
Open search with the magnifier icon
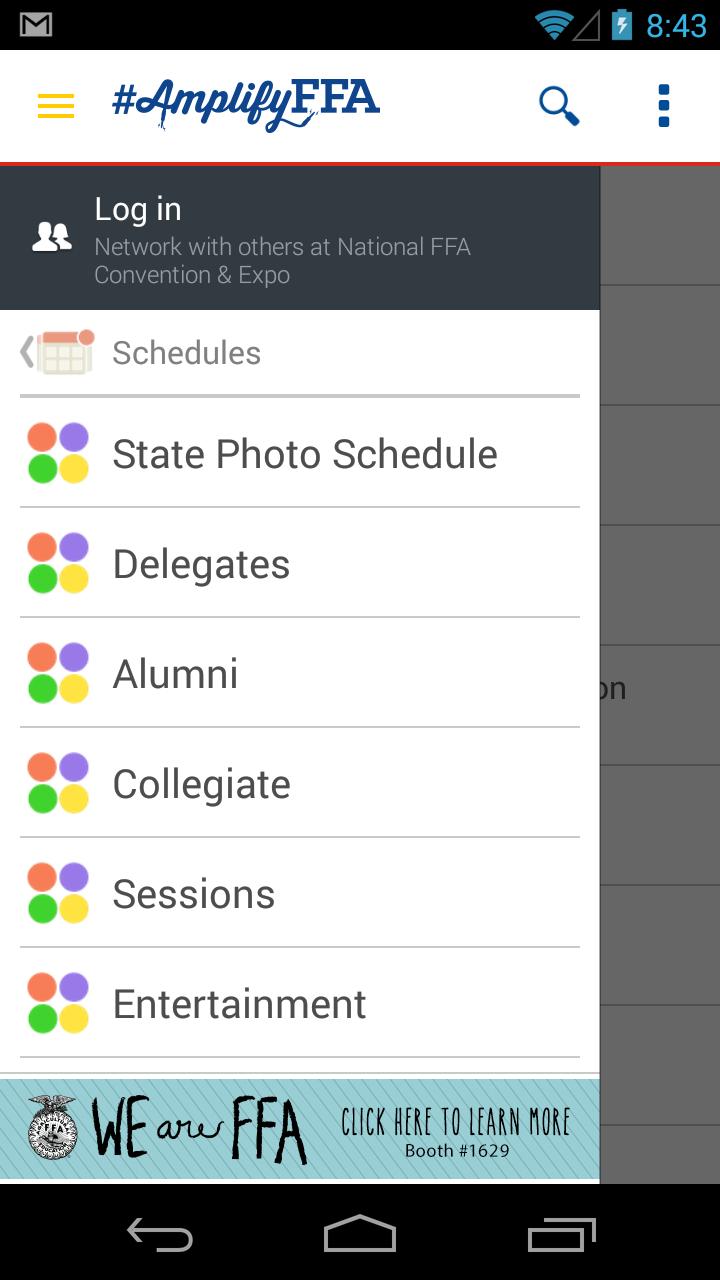point(559,105)
